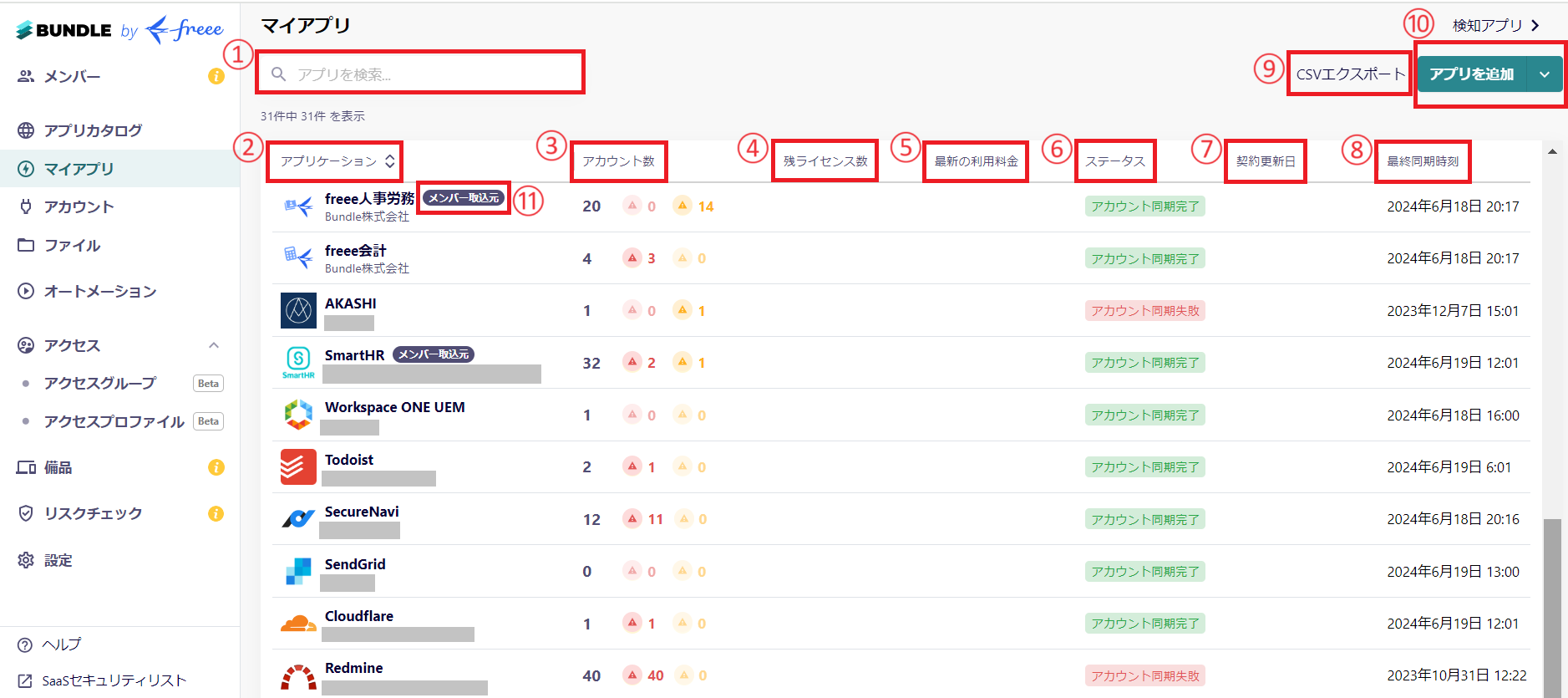Click the SendGrid app icon
This screenshot has width=1568, height=698.
tap(298, 572)
